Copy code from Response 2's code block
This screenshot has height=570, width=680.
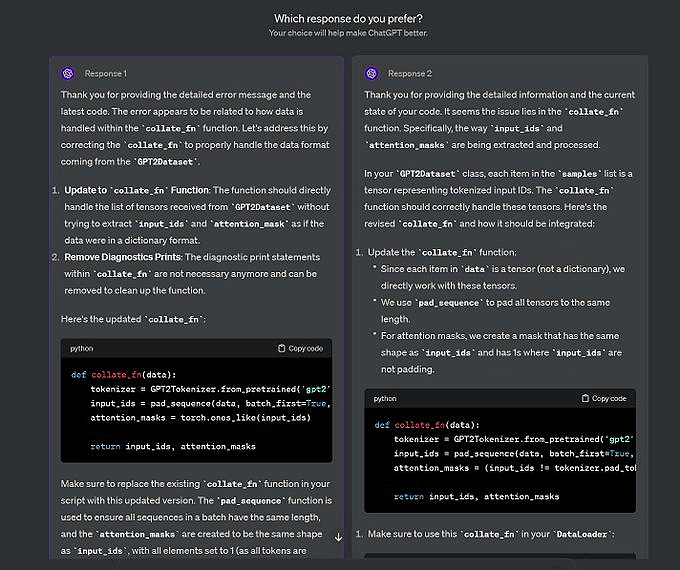click(x=604, y=398)
